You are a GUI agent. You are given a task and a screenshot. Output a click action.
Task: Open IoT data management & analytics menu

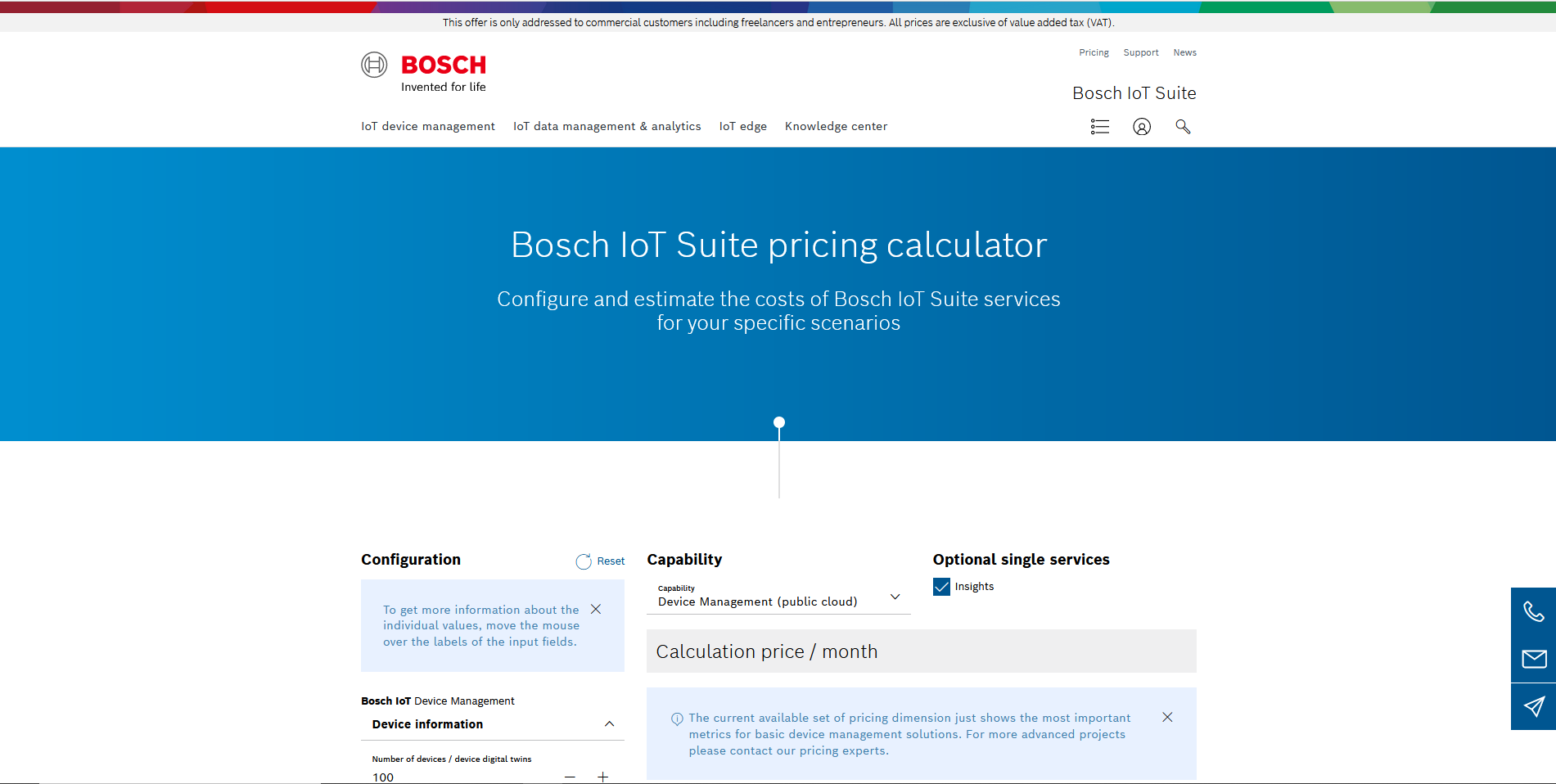click(x=607, y=126)
